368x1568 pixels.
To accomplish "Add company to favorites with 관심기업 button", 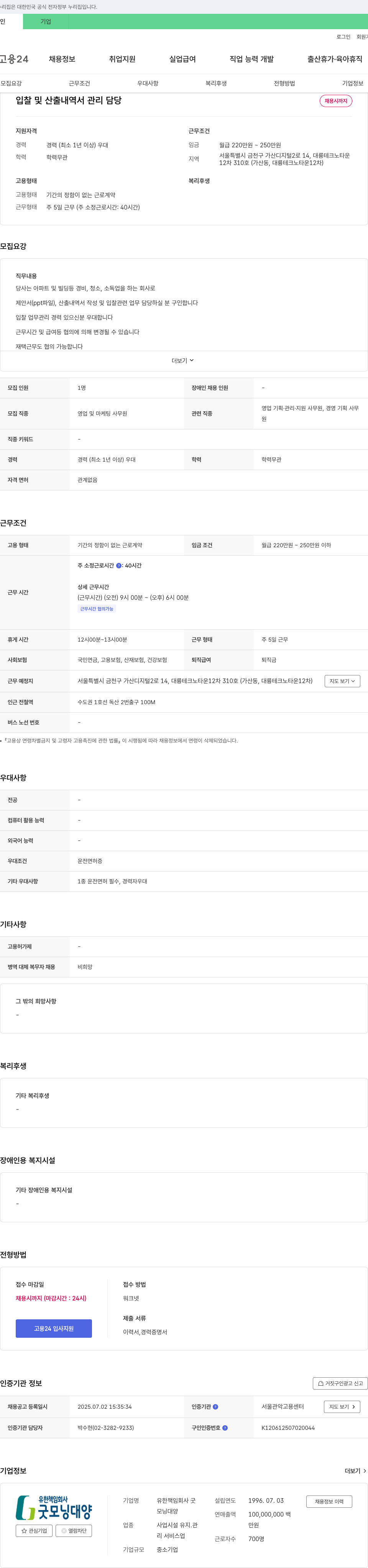I will coord(34,1530).
